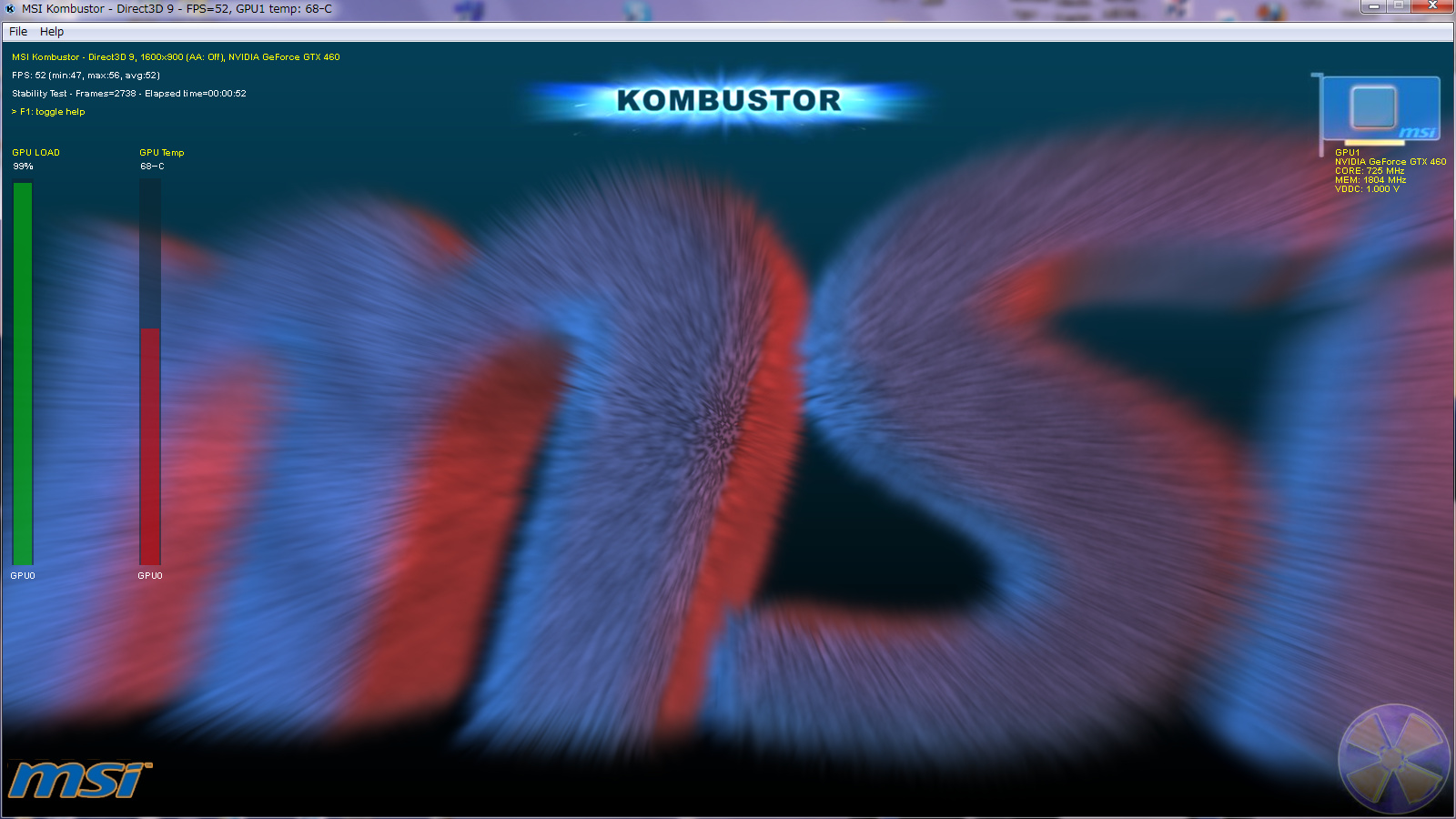Viewport: 1456px width, 819px height.
Task: Click the 'F1: toggle help' text
Action: click(49, 112)
